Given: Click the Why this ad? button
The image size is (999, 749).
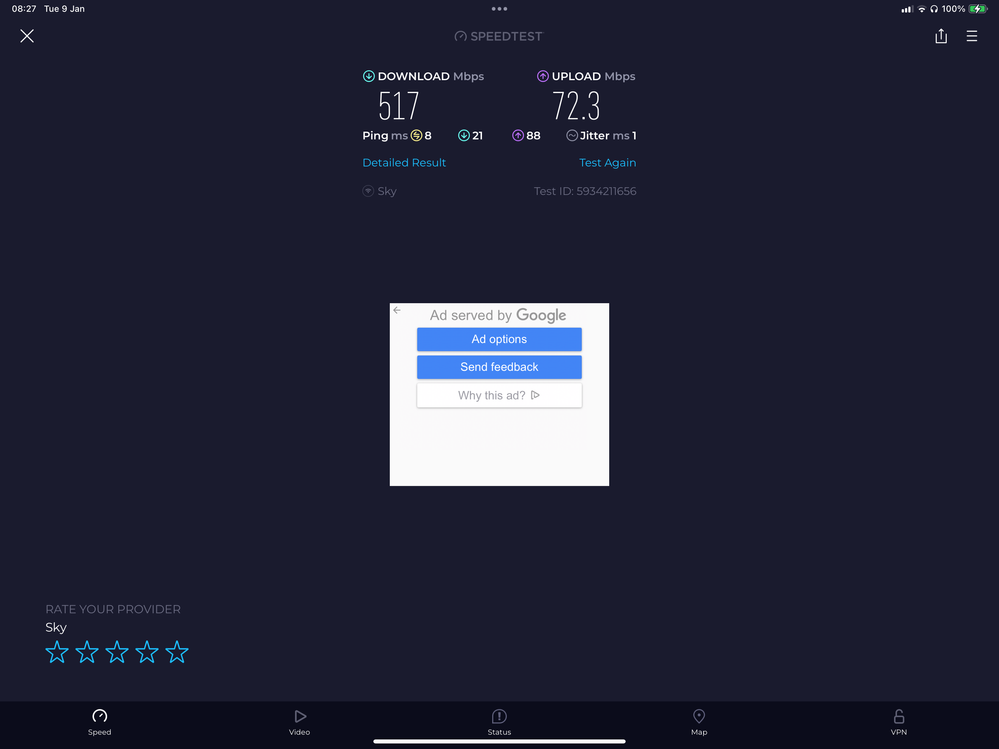Looking at the screenshot, I should point(499,395).
